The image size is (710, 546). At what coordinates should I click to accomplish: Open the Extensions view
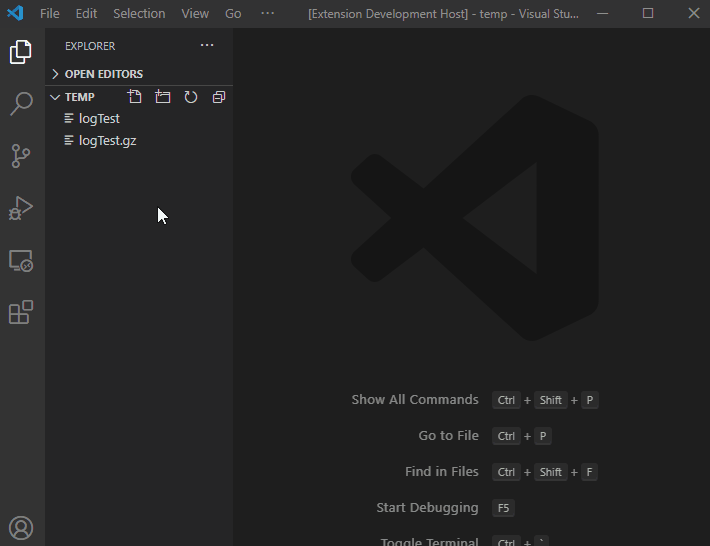[21, 312]
